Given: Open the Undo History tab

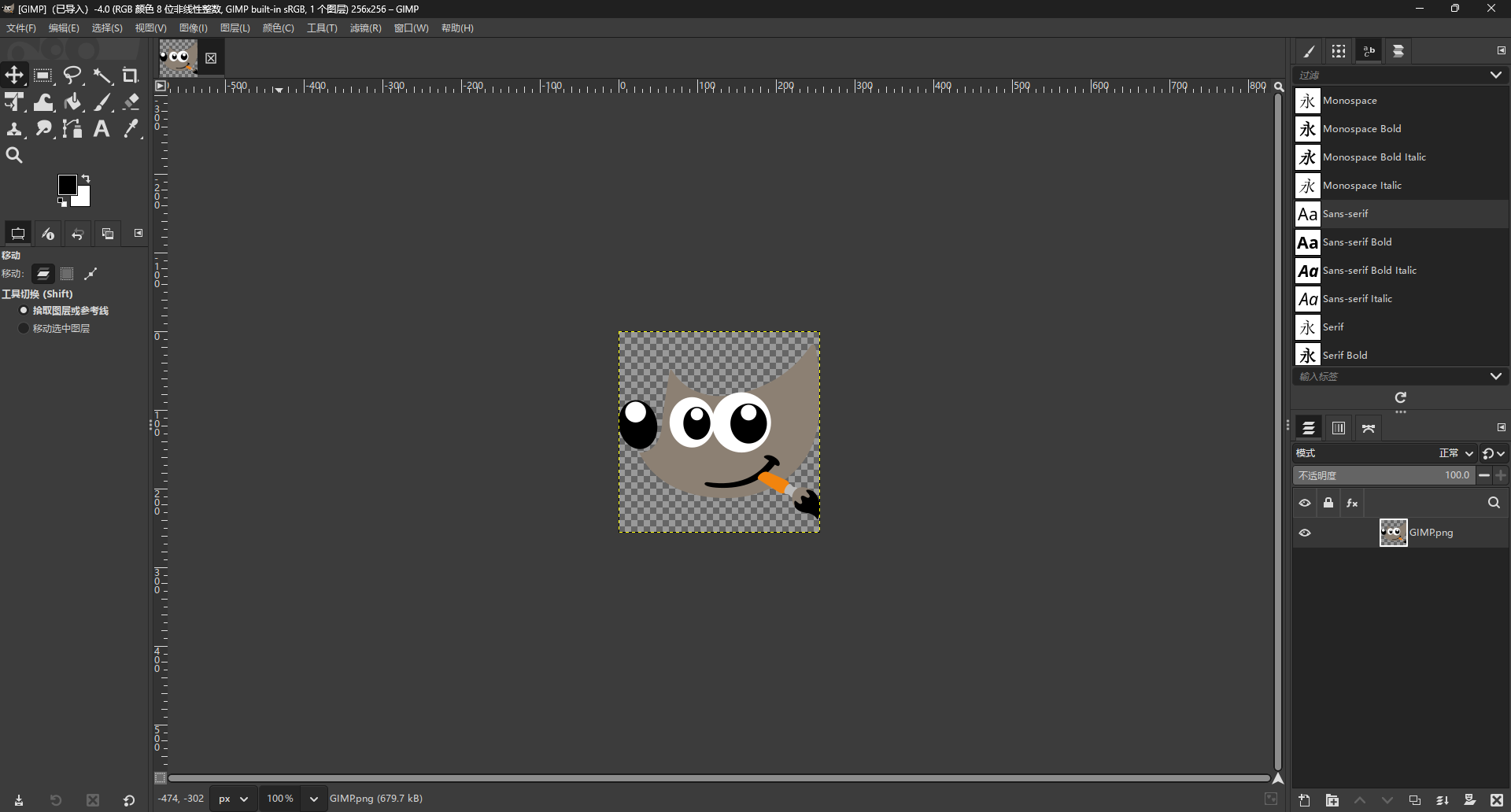Looking at the screenshot, I should point(78,234).
